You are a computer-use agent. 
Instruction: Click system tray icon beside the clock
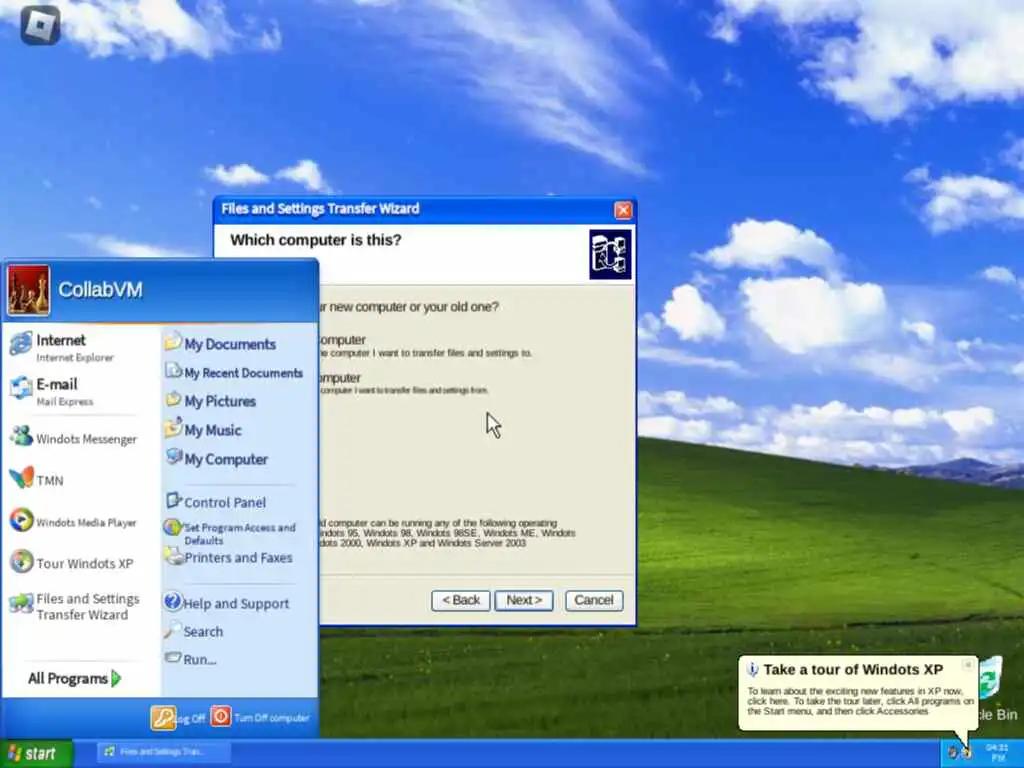point(967,753)
